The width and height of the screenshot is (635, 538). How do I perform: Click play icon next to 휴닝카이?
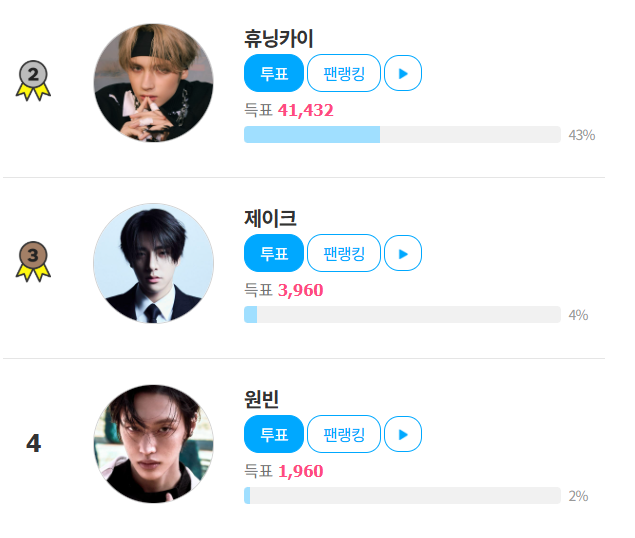click(x=402, y=73)
